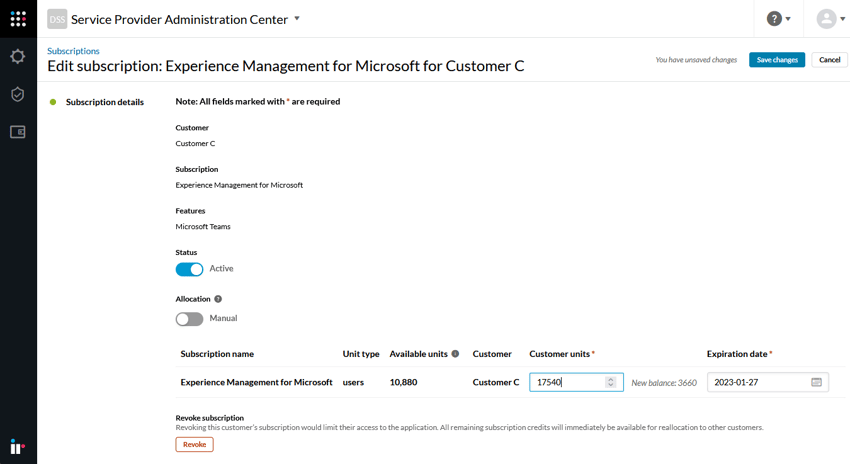Open the shield checkmark sidebar icon
Viewport: 850px width, 464px height.
tap(18, 94)
